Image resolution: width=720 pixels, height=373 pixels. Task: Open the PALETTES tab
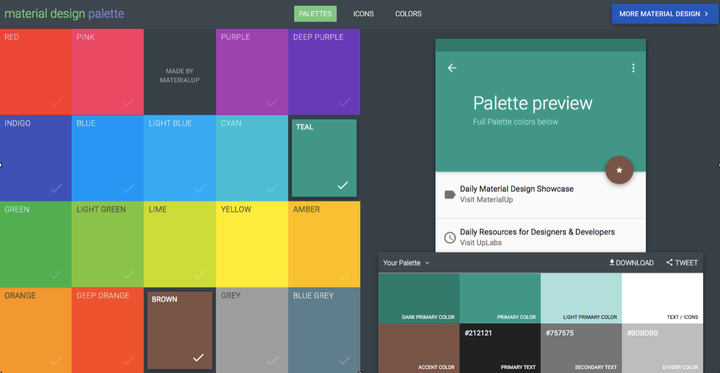coord(315,14)
